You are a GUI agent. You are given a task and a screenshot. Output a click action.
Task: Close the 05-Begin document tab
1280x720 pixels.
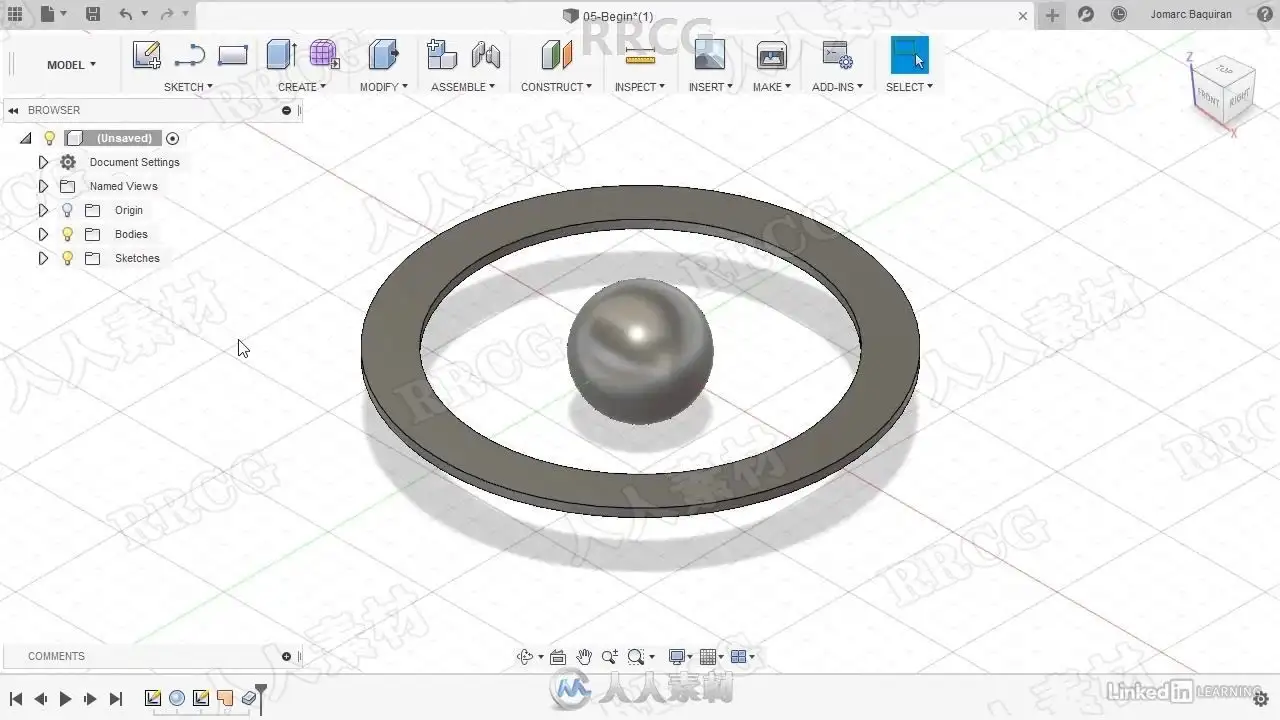(1023, 16)
